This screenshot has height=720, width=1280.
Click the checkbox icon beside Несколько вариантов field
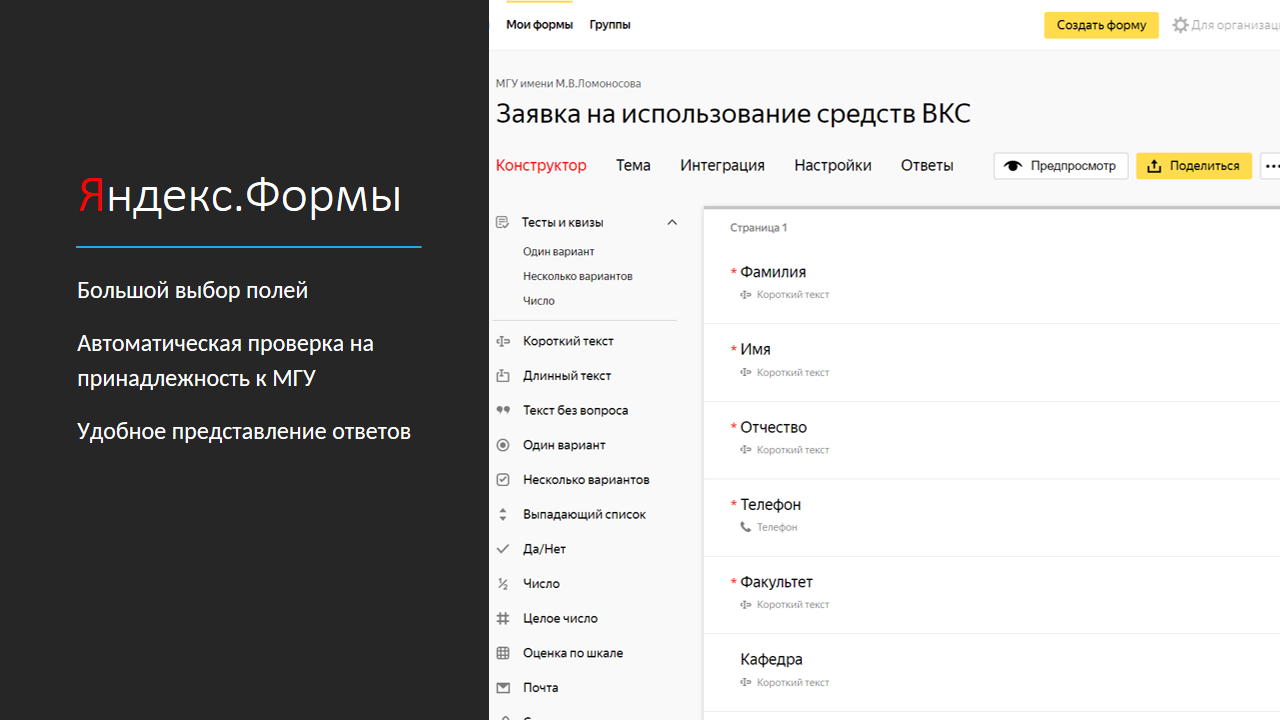(x=503, y=480)
